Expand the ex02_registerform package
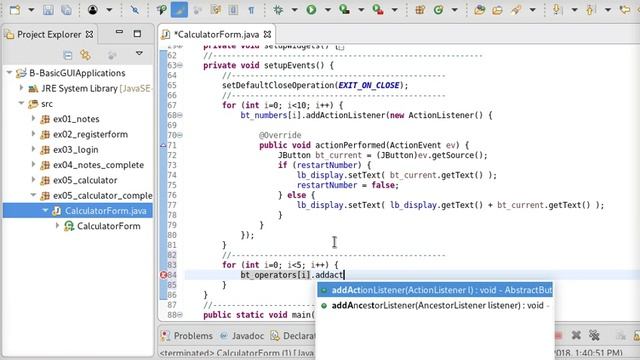The height and width of the screenshot is (360, 640). [x=33, y=134]
